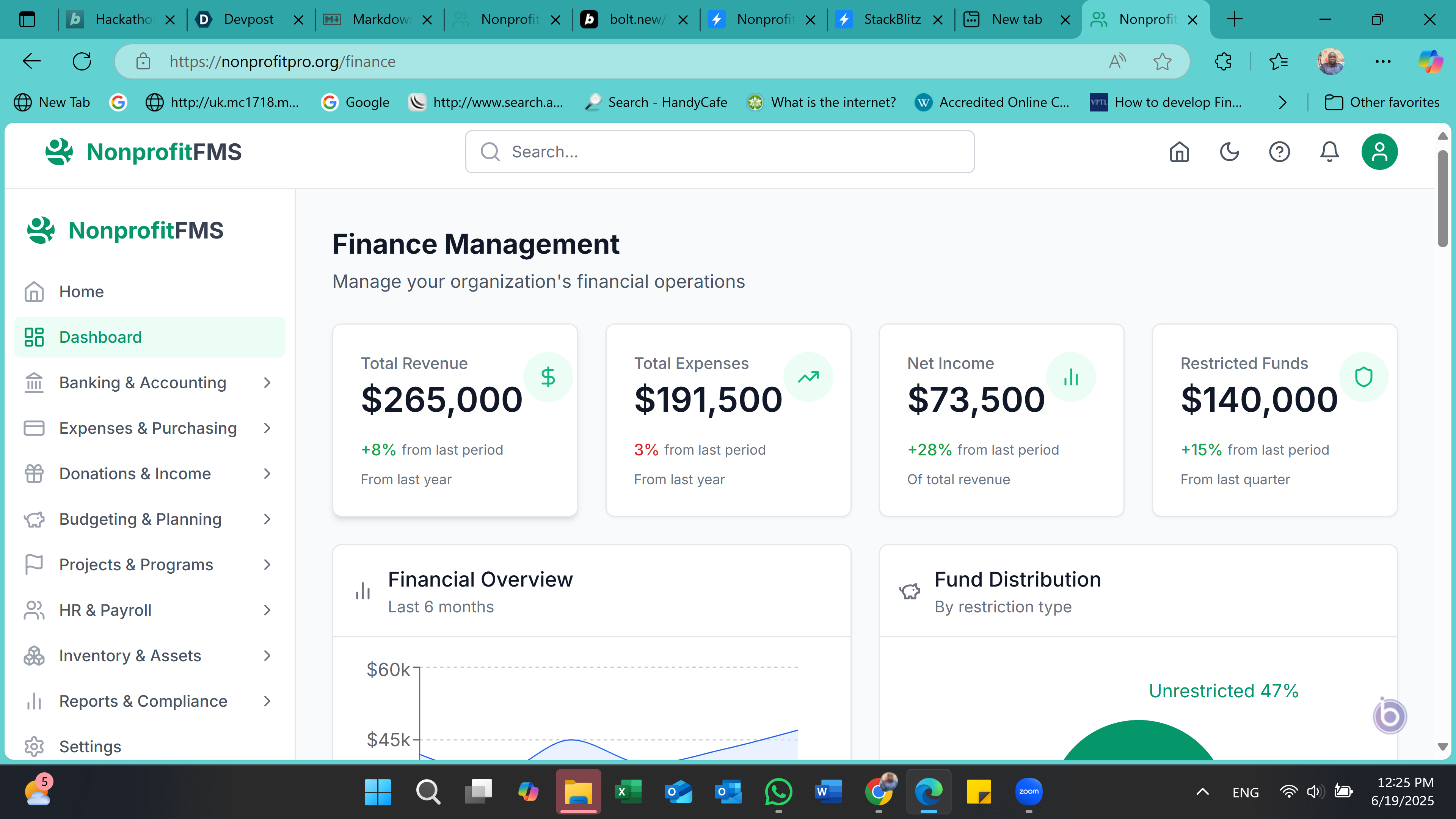The height and width of the screenshot is (819, 1456).
Task: Open Other favorites folder
Action: [1381, 102]
